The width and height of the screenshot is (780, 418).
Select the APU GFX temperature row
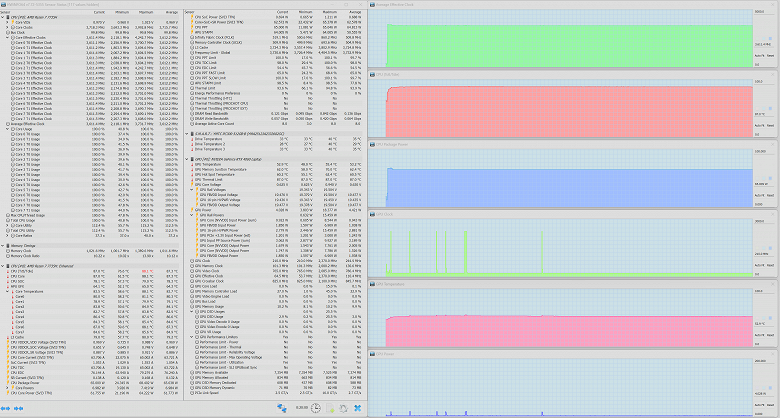tap(90, 287)
